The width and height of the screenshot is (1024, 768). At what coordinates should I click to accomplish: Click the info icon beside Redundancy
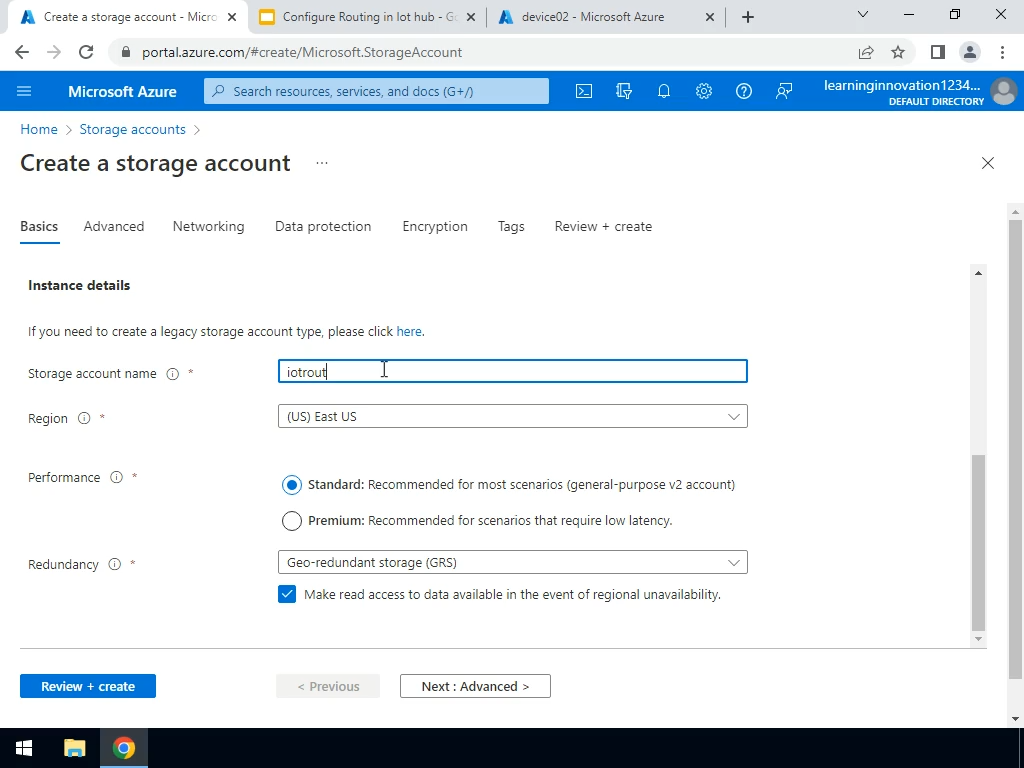click(114, 564)
